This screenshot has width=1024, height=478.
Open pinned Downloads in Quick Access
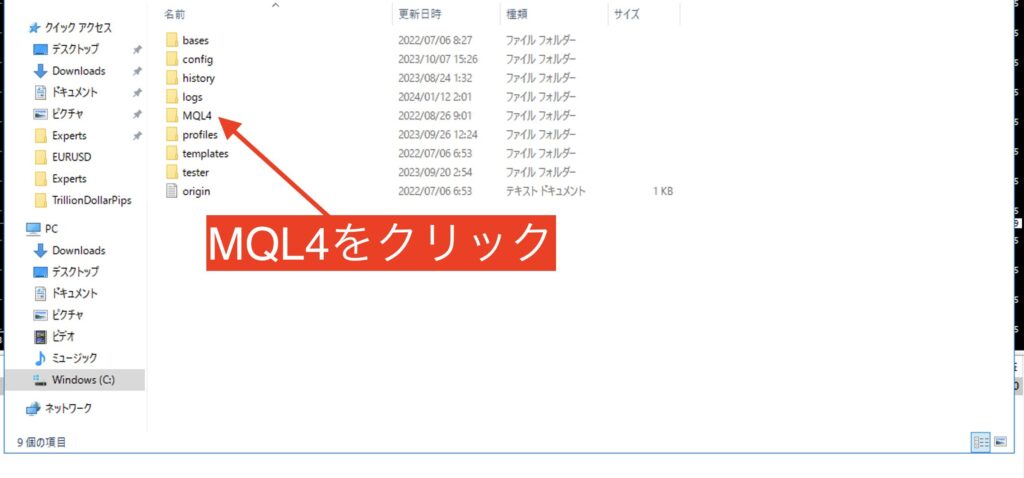point(78,71)
